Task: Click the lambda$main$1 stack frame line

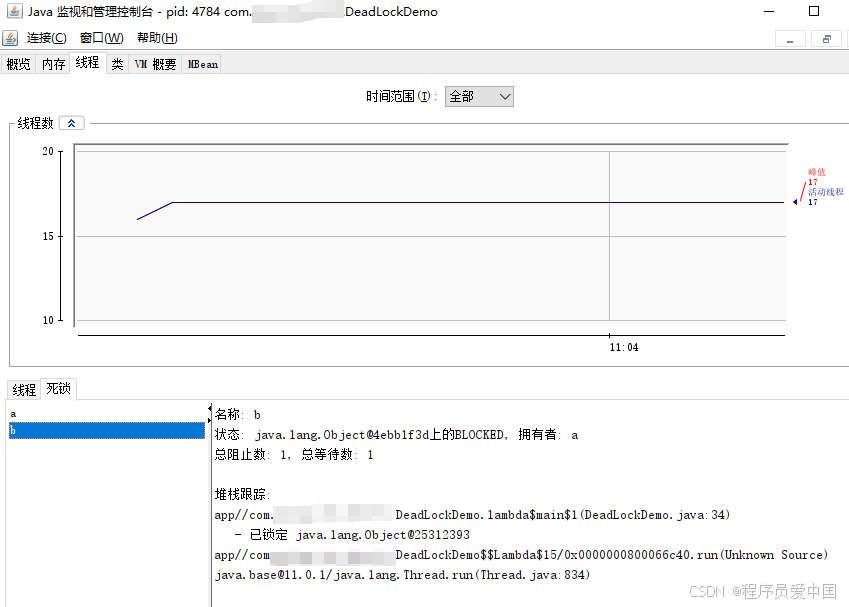Action: (472, 515)
